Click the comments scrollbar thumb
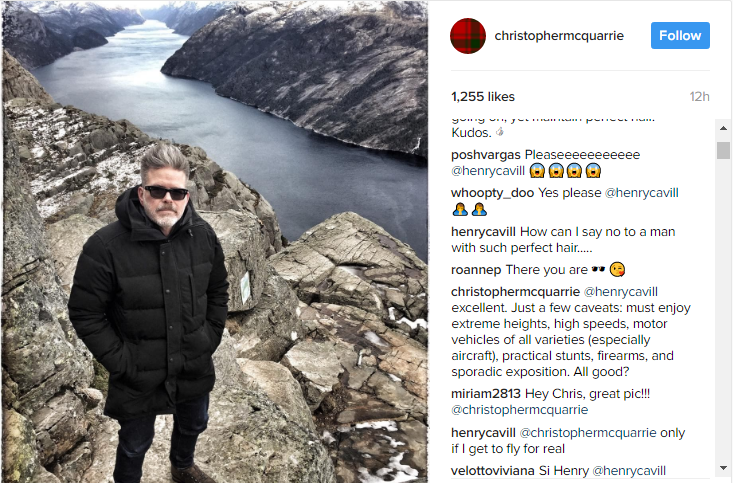This screenshot has width=733, height=483. 723,151
